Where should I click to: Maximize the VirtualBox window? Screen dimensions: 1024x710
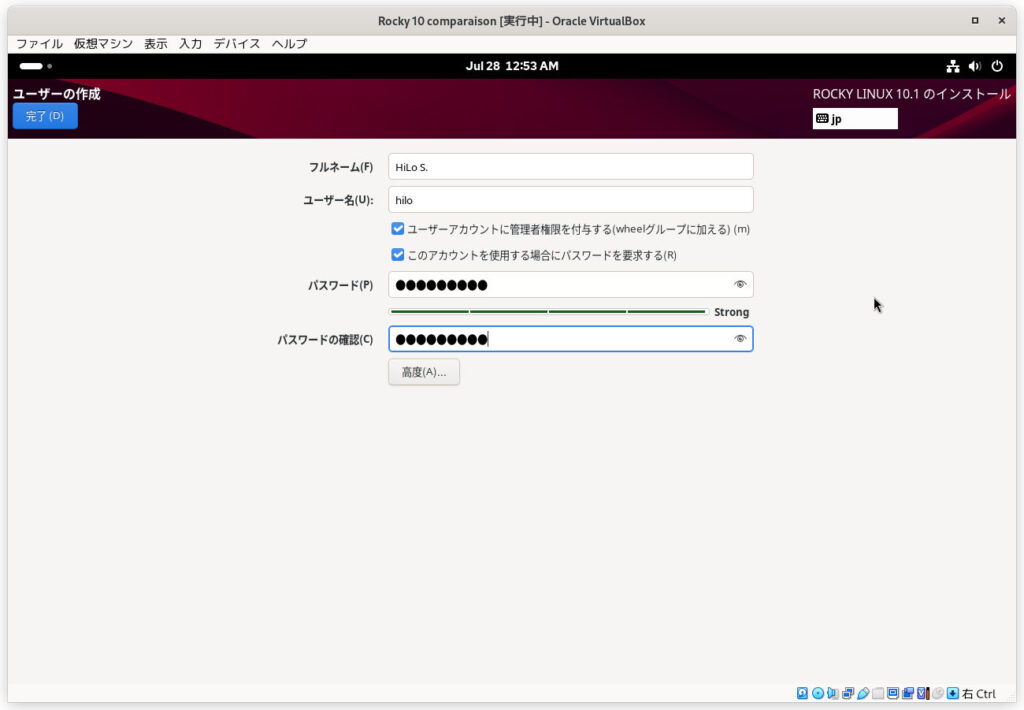click(x=975, y=20)
